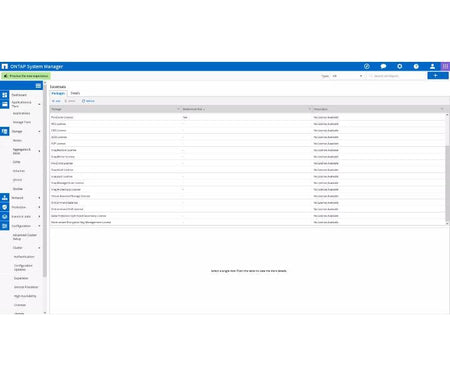Open the help question mark icon
Viewport: 450px width, 375px height.
[x=416, y=66]
